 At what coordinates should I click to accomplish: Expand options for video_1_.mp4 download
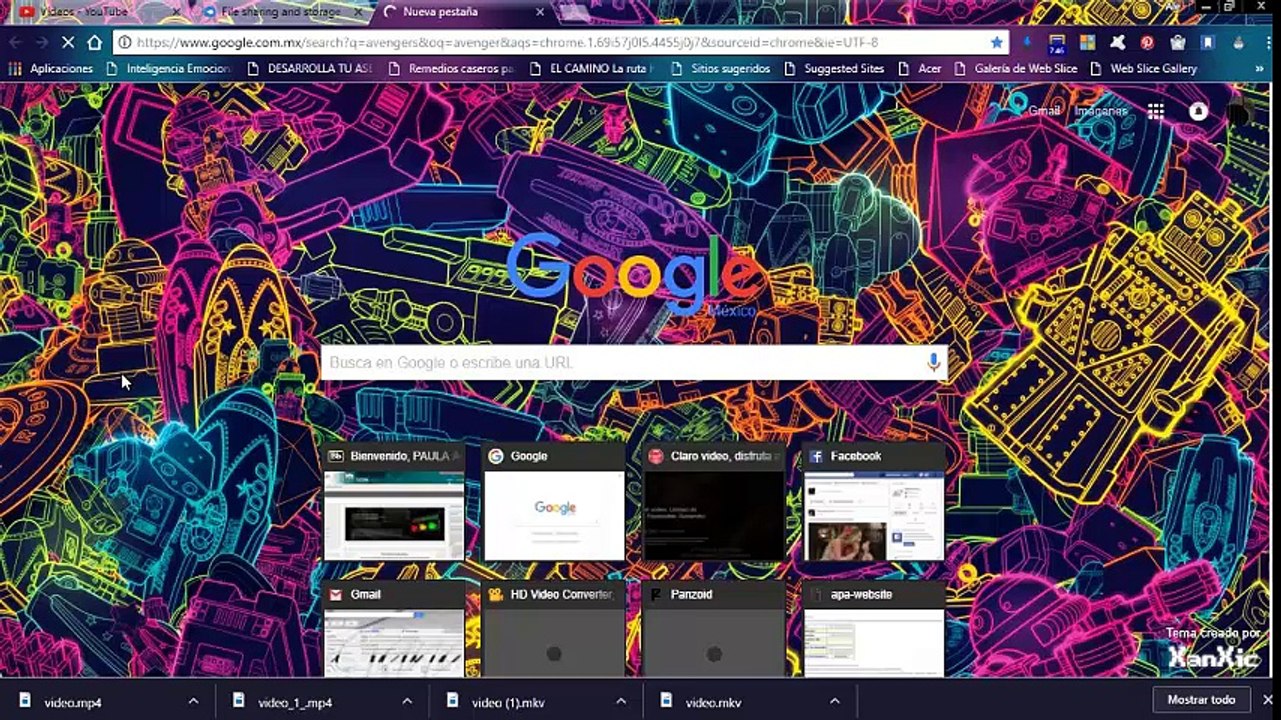pos(407,701)
